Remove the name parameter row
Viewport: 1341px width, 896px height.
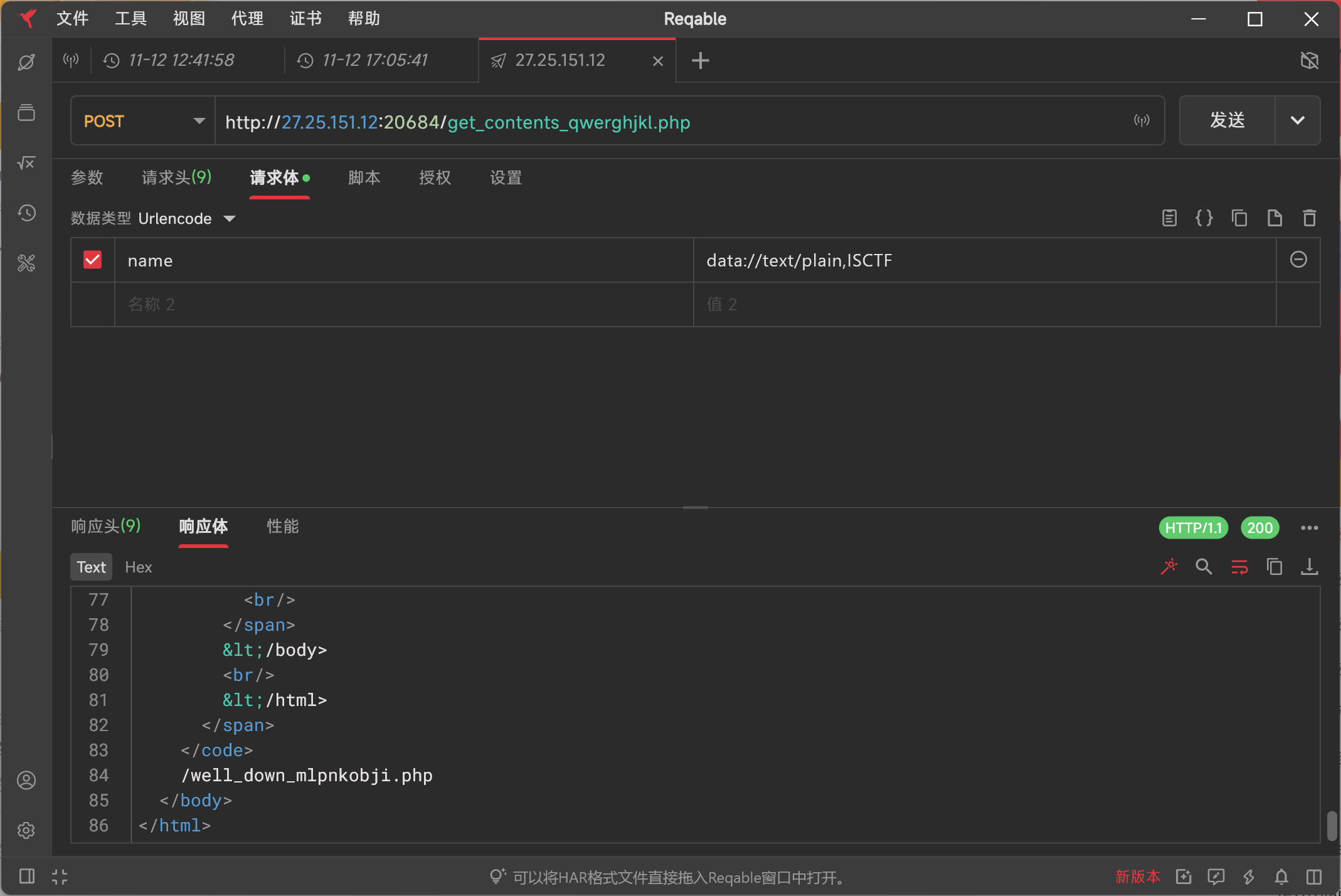click(1298, 260)
